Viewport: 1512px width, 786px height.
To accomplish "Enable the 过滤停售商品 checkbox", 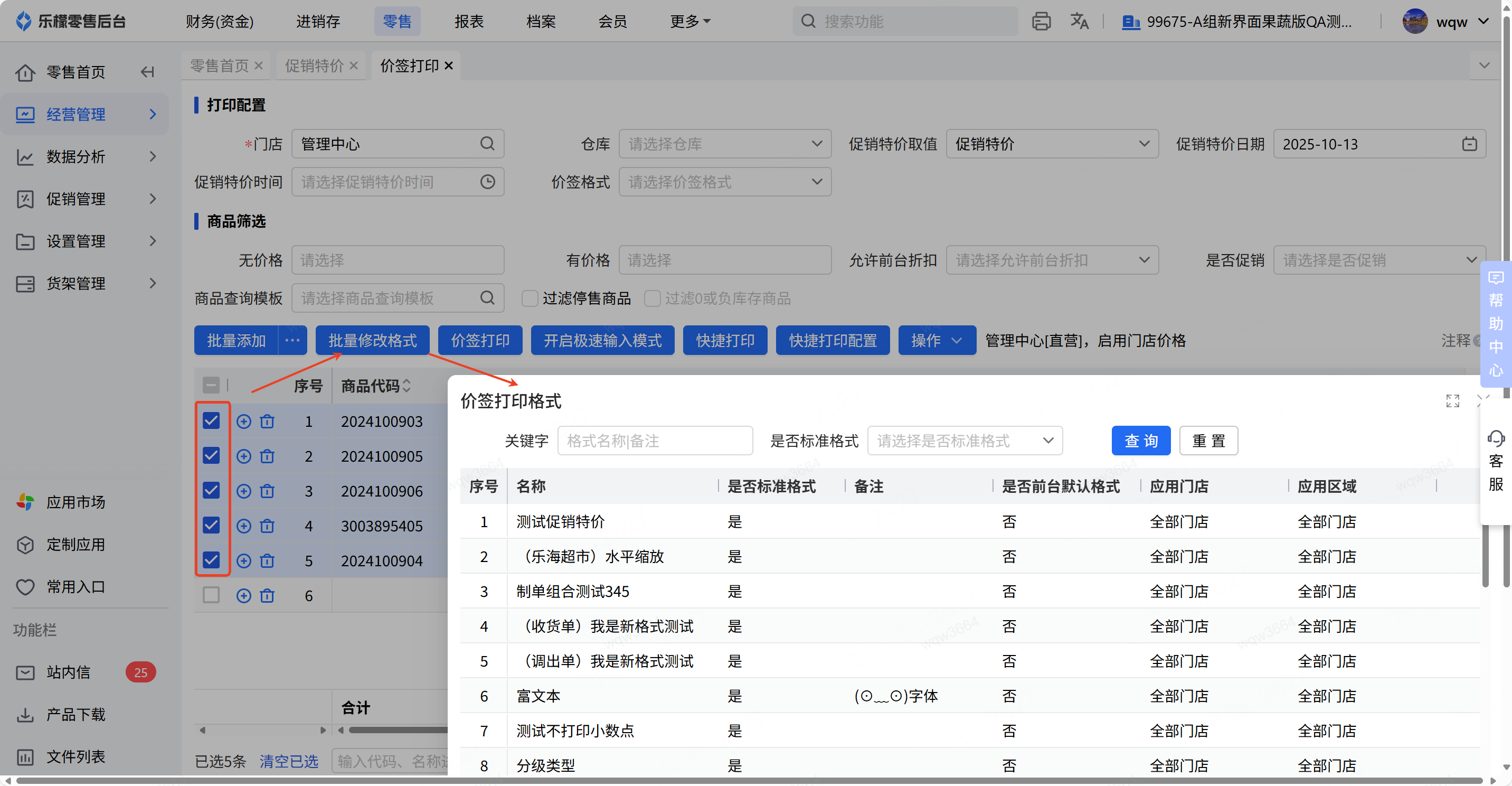I will [x=530, y=298].
